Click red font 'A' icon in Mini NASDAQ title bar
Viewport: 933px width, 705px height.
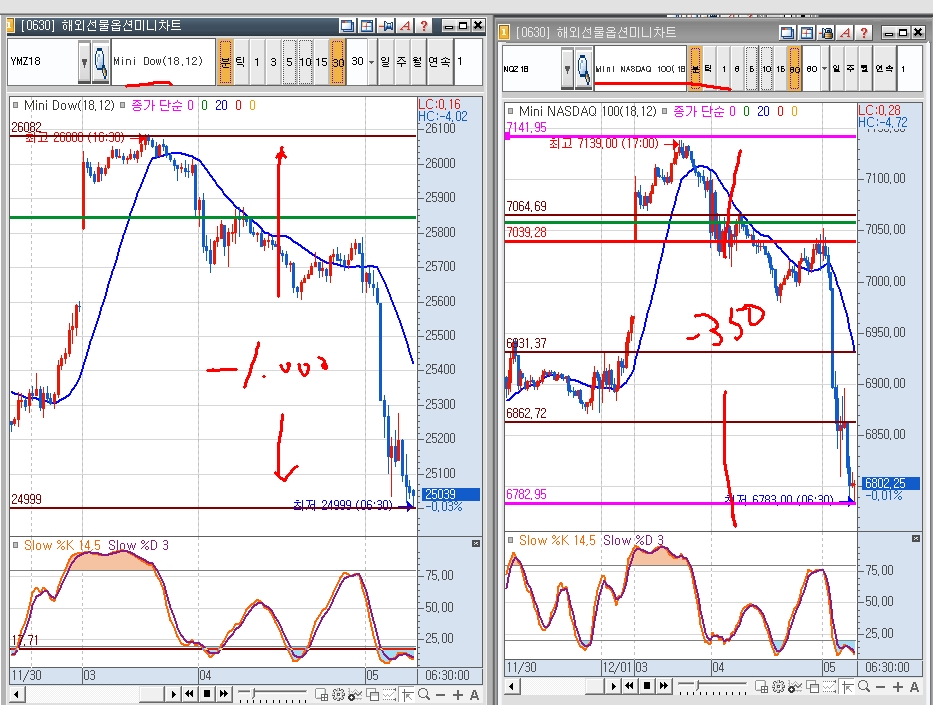point(846,33)
